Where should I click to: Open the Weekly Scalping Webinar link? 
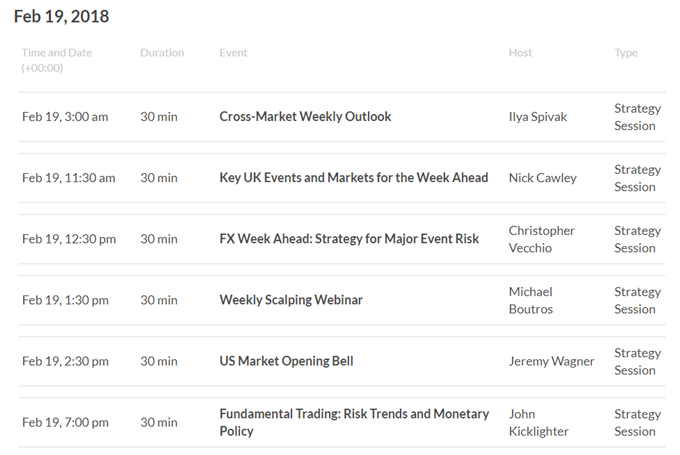[291, 300]
